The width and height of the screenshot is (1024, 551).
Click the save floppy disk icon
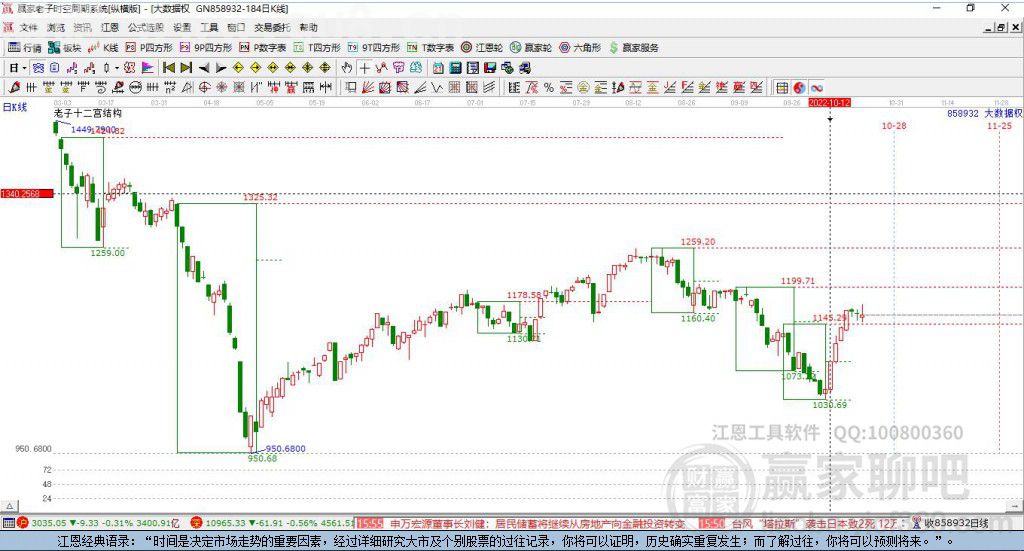pos(490,68)
